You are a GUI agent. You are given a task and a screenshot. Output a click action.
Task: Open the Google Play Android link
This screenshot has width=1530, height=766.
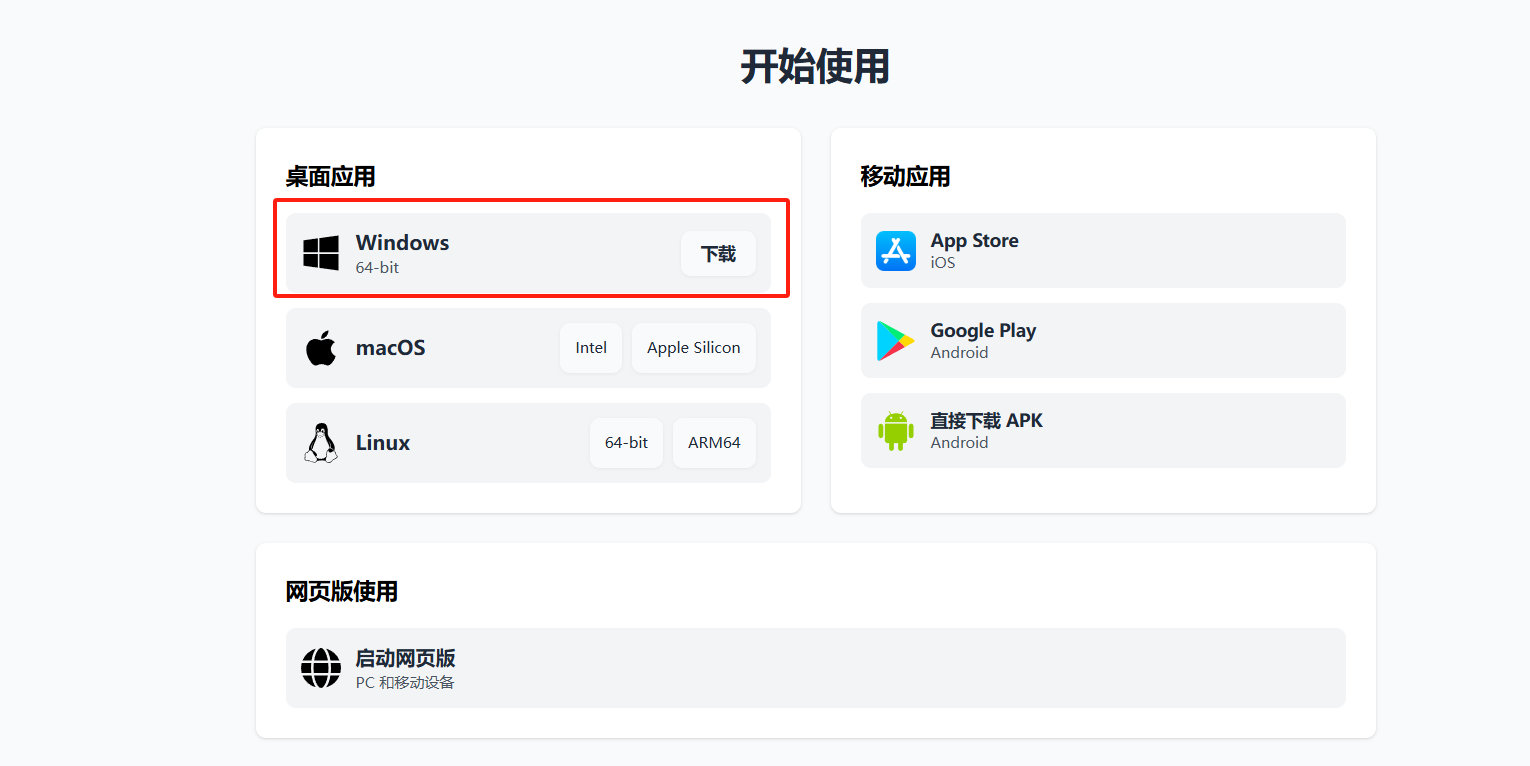point(1103,340)
